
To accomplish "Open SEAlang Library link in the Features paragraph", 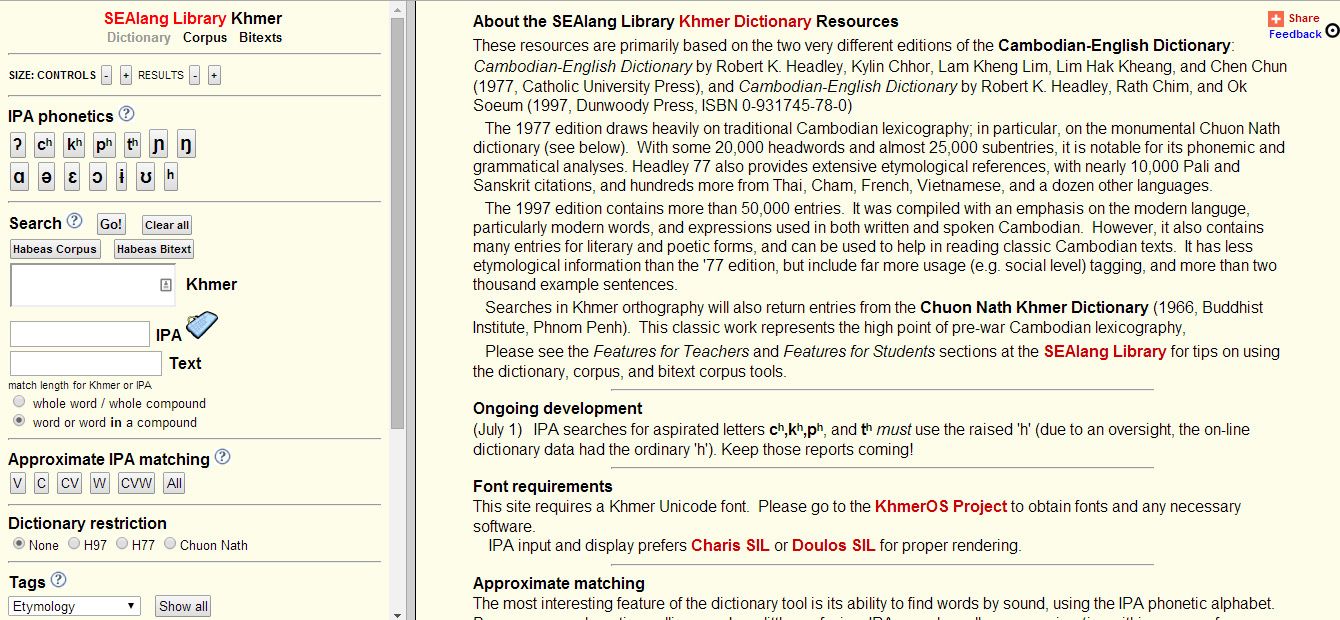I will 1105,351.
